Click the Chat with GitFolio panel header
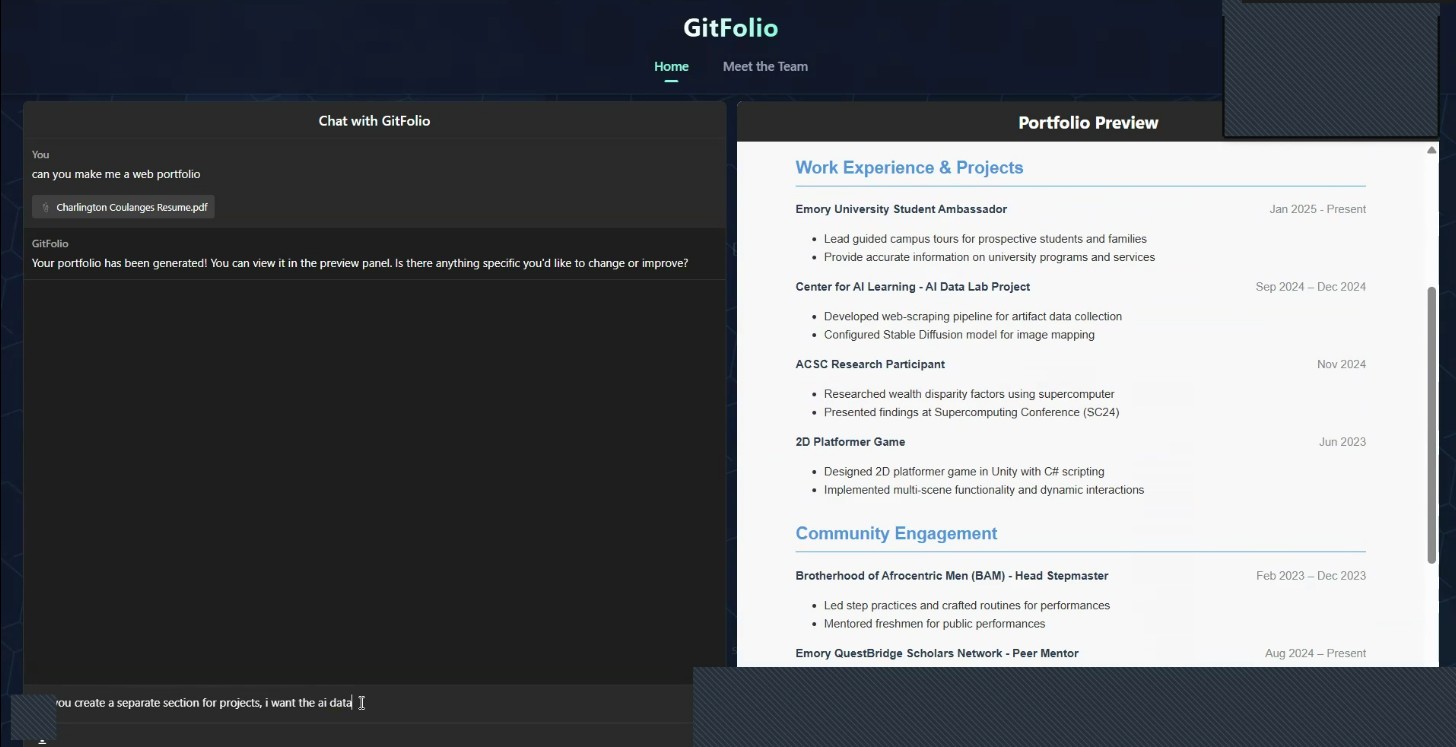The image size is (1456, 747). (x=373, y=120)
